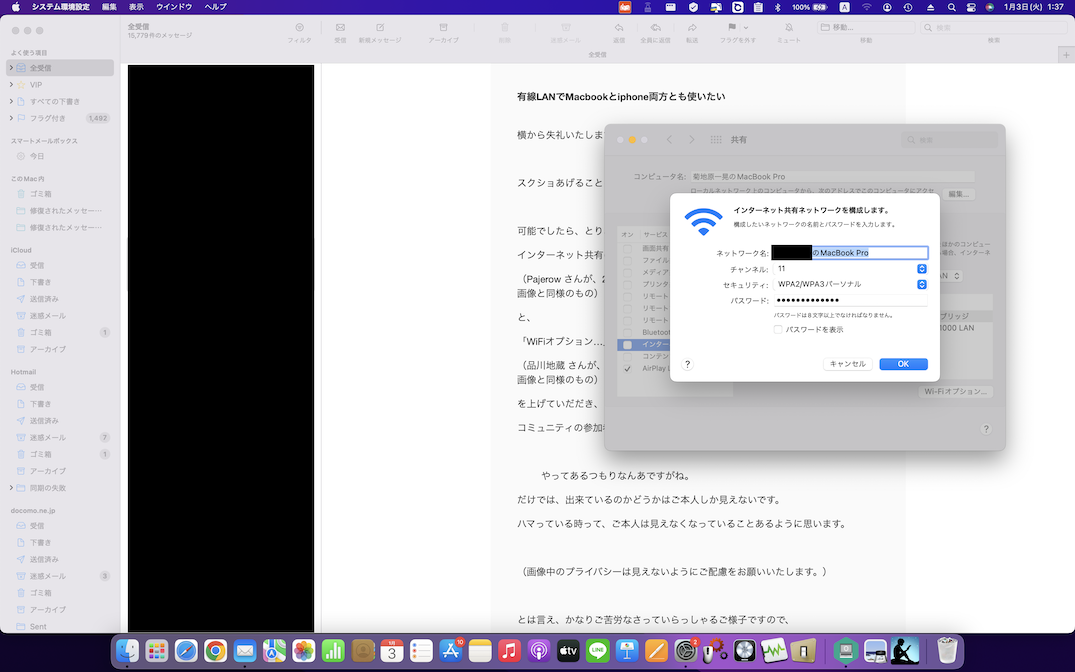Screen dimensions: 1075x672
Task: Enable the パスワードを表示 checkbox
Action: click(x=778, y=329)
